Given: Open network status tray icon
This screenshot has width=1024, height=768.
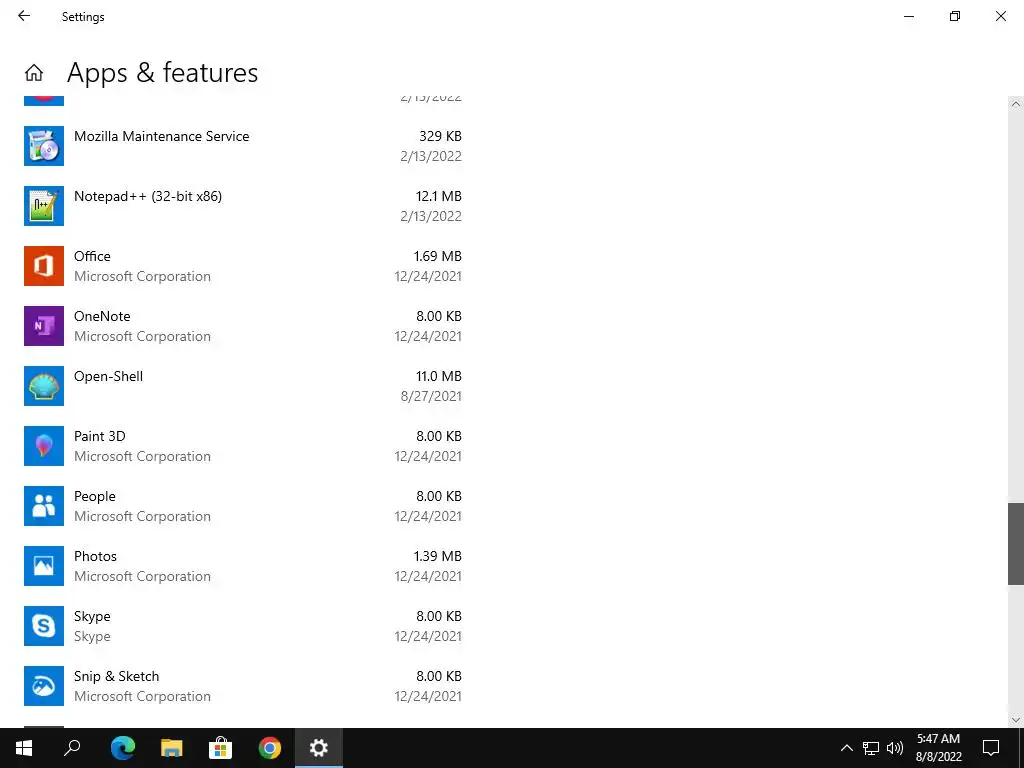Looking at the screenshot, I should coord(871,748).
